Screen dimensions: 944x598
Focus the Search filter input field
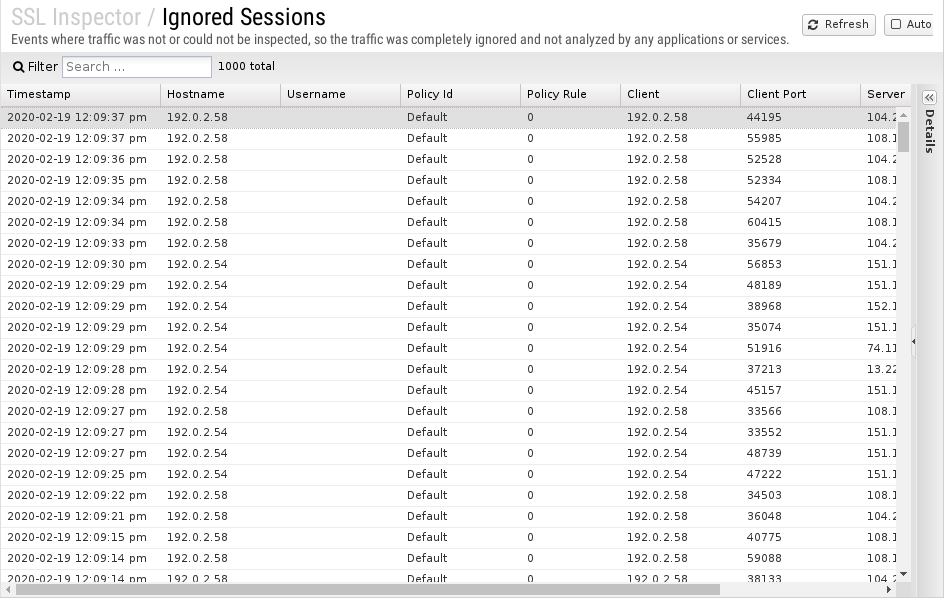point(137,67)
